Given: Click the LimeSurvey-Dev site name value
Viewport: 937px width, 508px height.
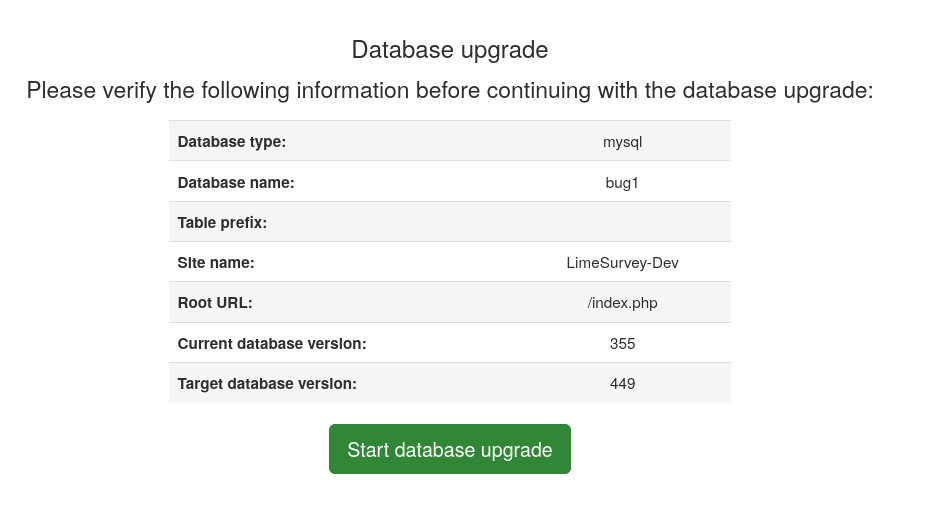Looking at the screenshot, I should (622, 263).
